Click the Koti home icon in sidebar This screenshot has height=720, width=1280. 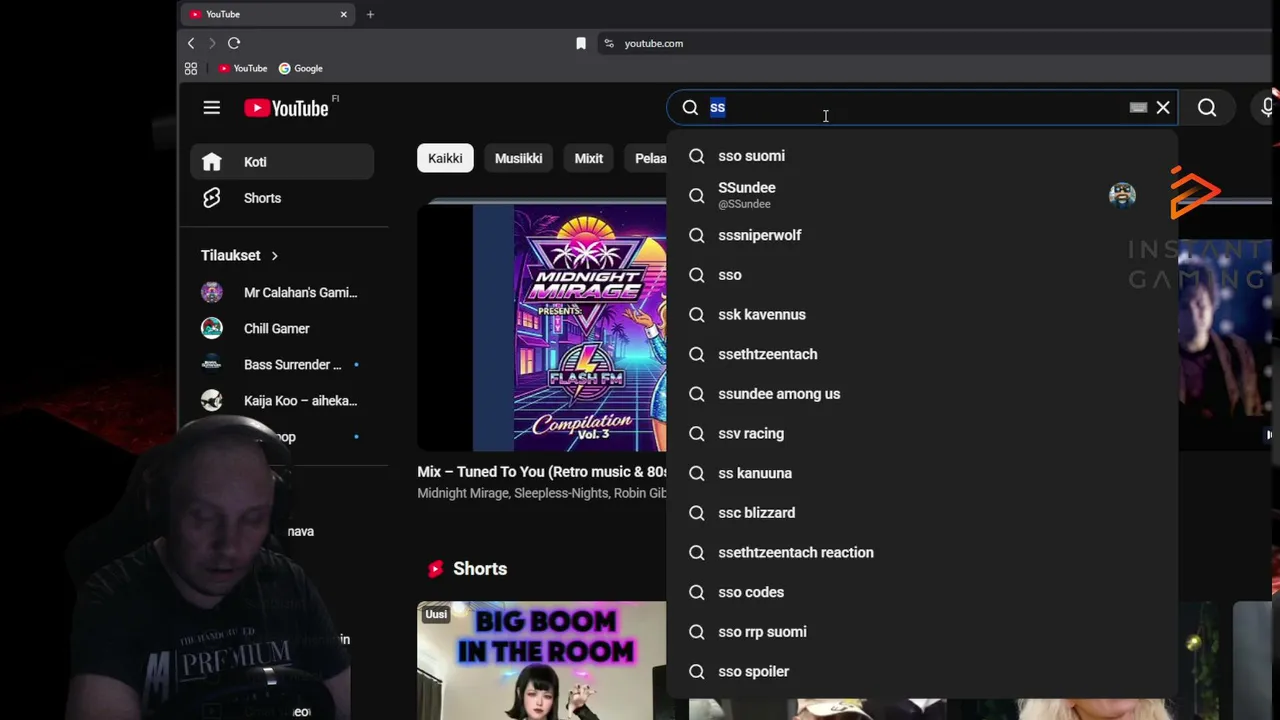(211, 161)
